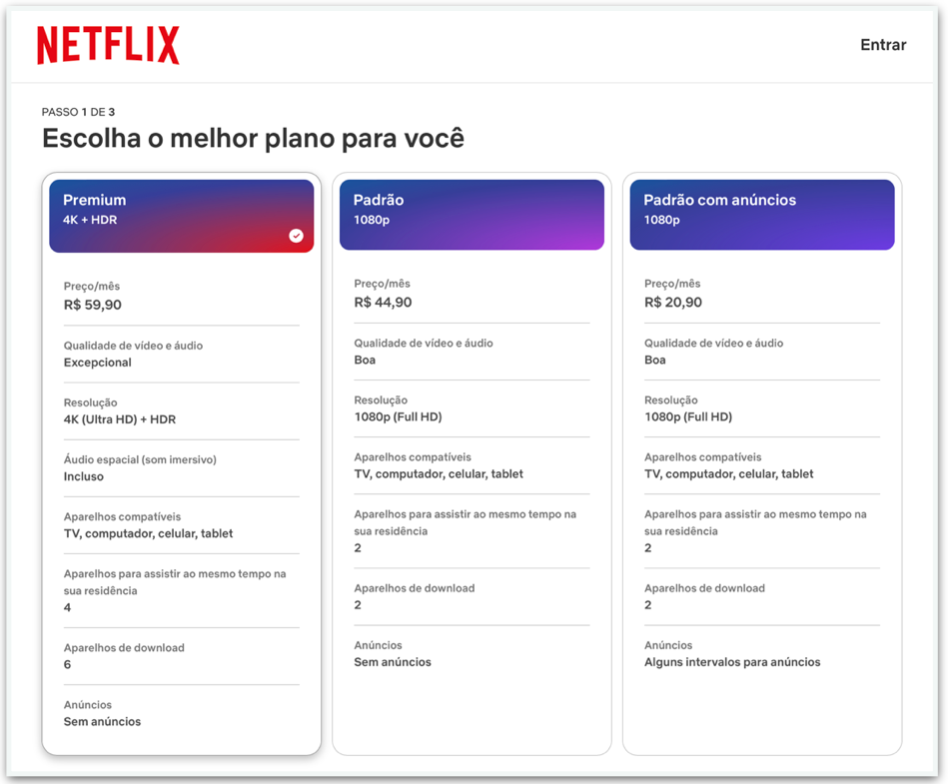Click the white checkmark on Premium plan
Viewport: 948px width, 784px height.
pyautogui.click(x=297, y=235)
